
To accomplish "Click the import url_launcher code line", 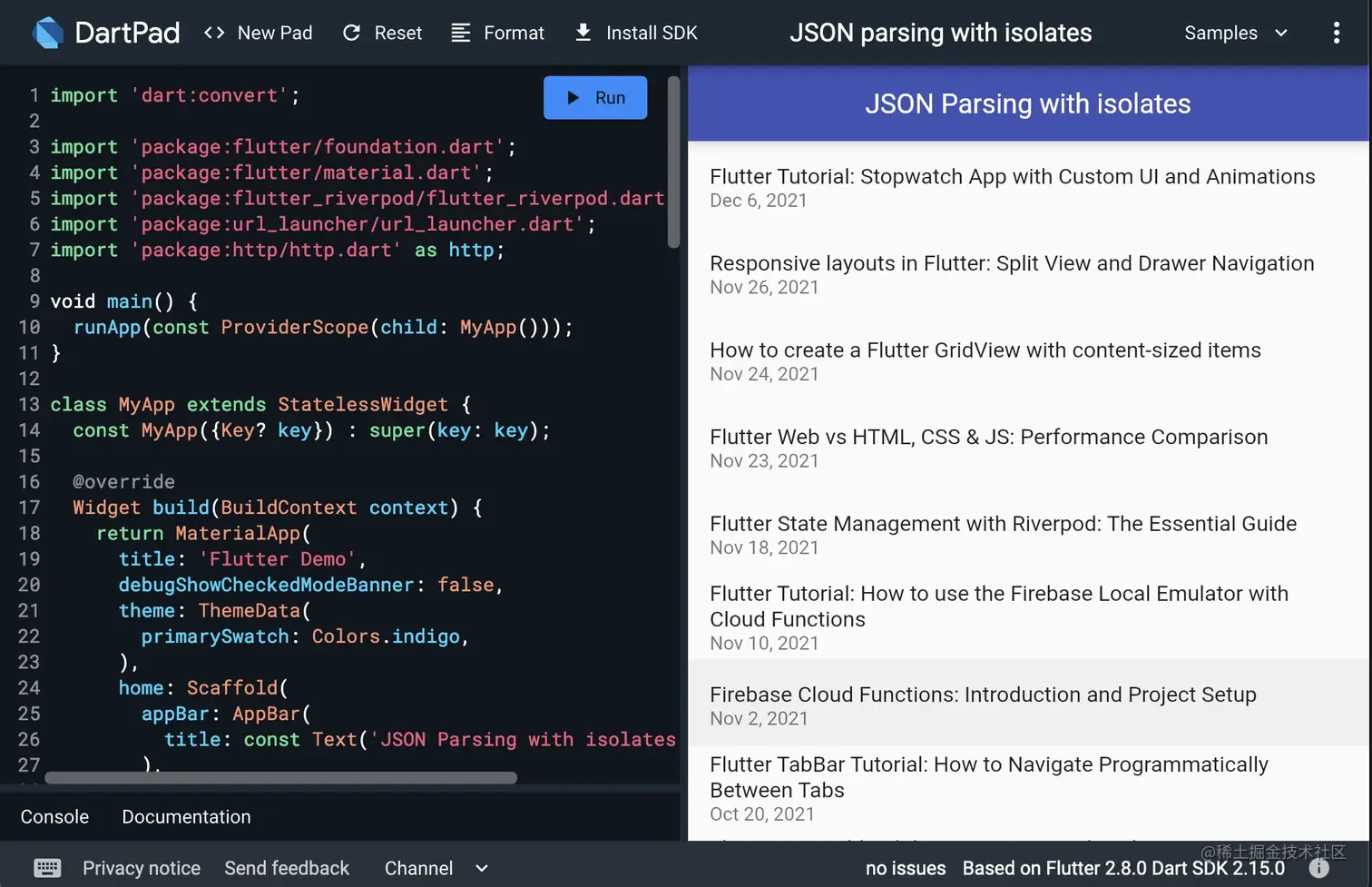I will coord(322,224).
